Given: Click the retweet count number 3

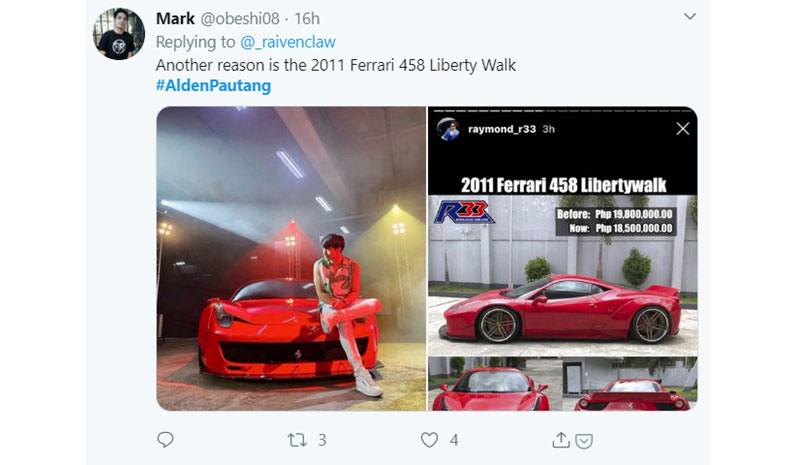Looking at the screenshot, I should (x=322, y=440).
